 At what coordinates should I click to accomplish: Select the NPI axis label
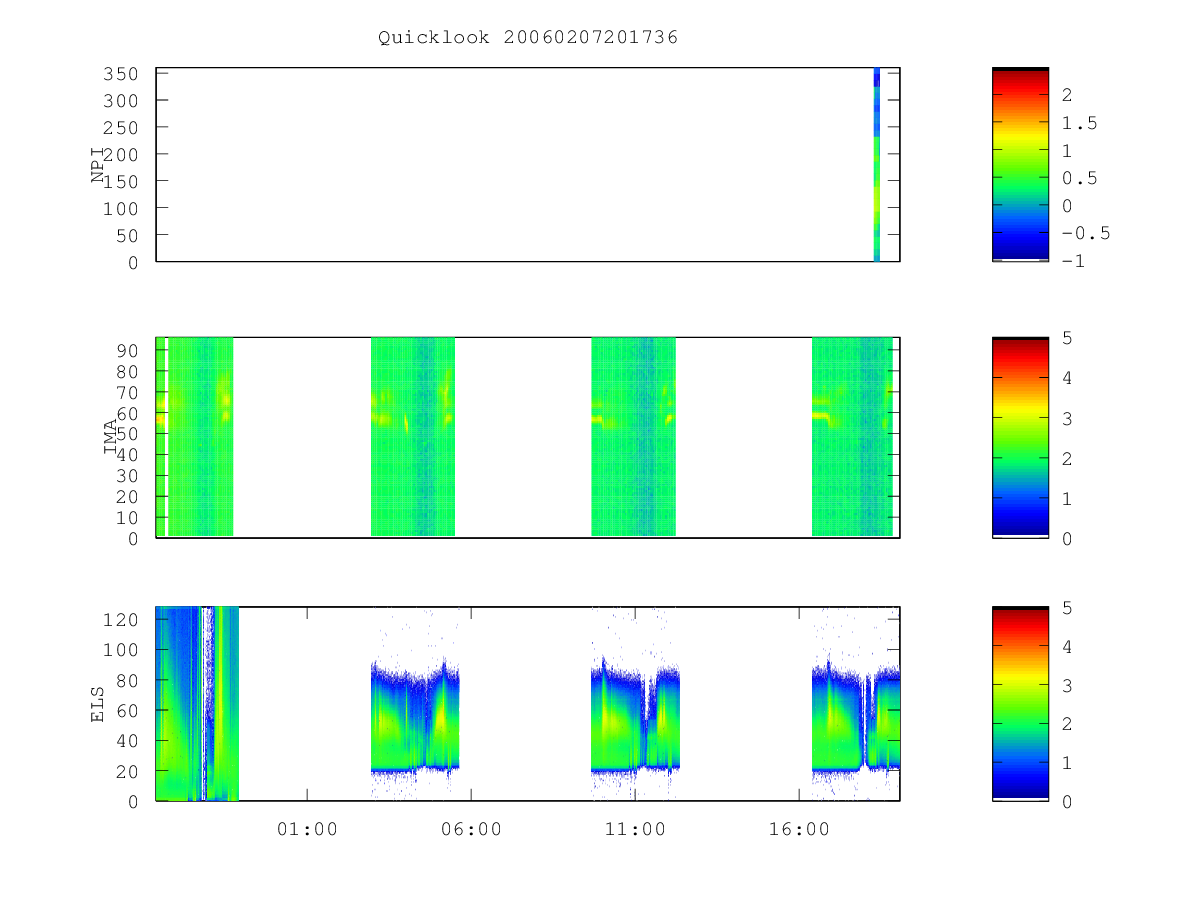(x=98, y=165)
